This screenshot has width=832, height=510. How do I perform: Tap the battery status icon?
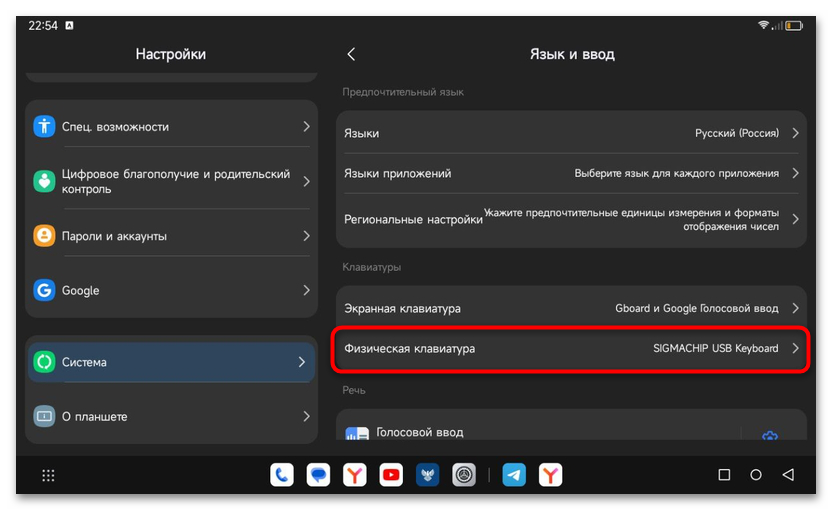point(794,25)
